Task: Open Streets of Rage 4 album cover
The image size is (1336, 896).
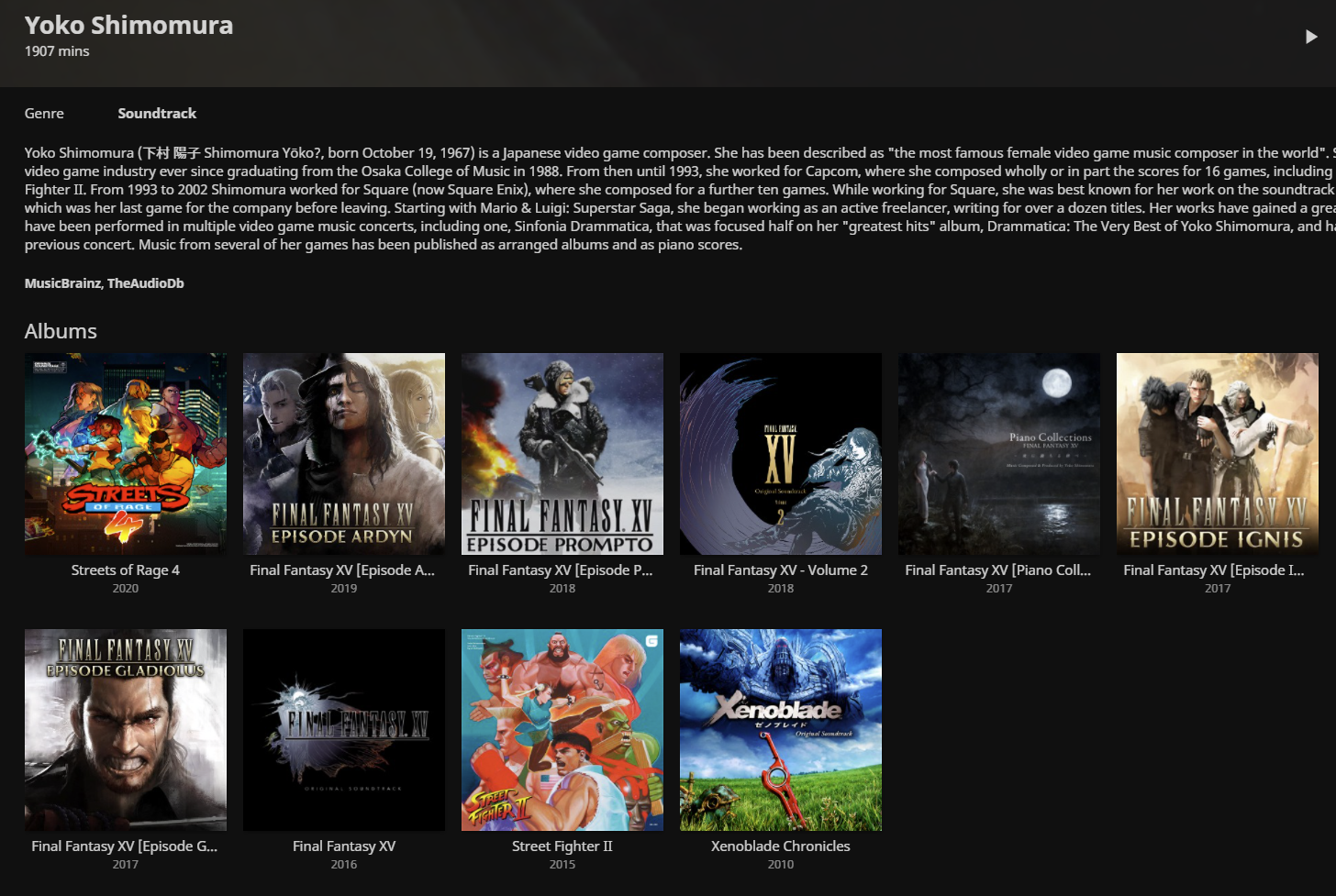Action: [x=126, y=454]
